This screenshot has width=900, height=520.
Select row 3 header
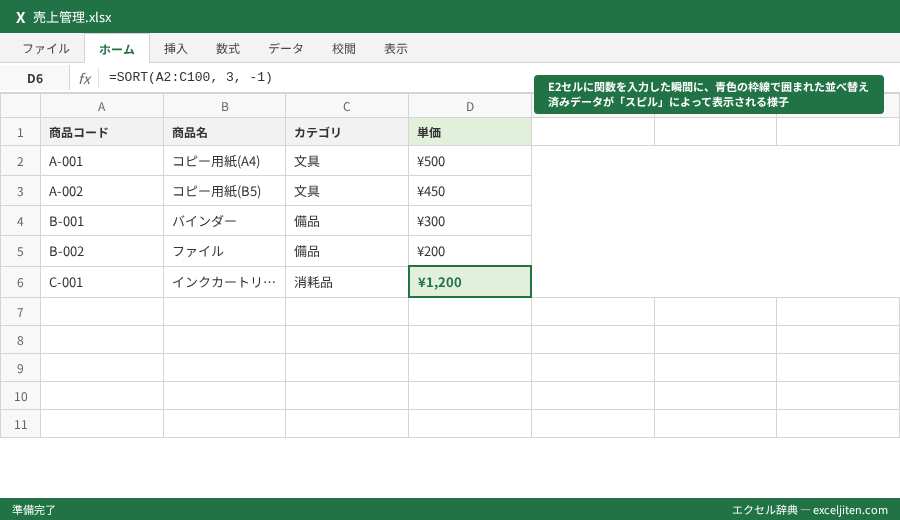pyautogui.click(x=20, y=191)
